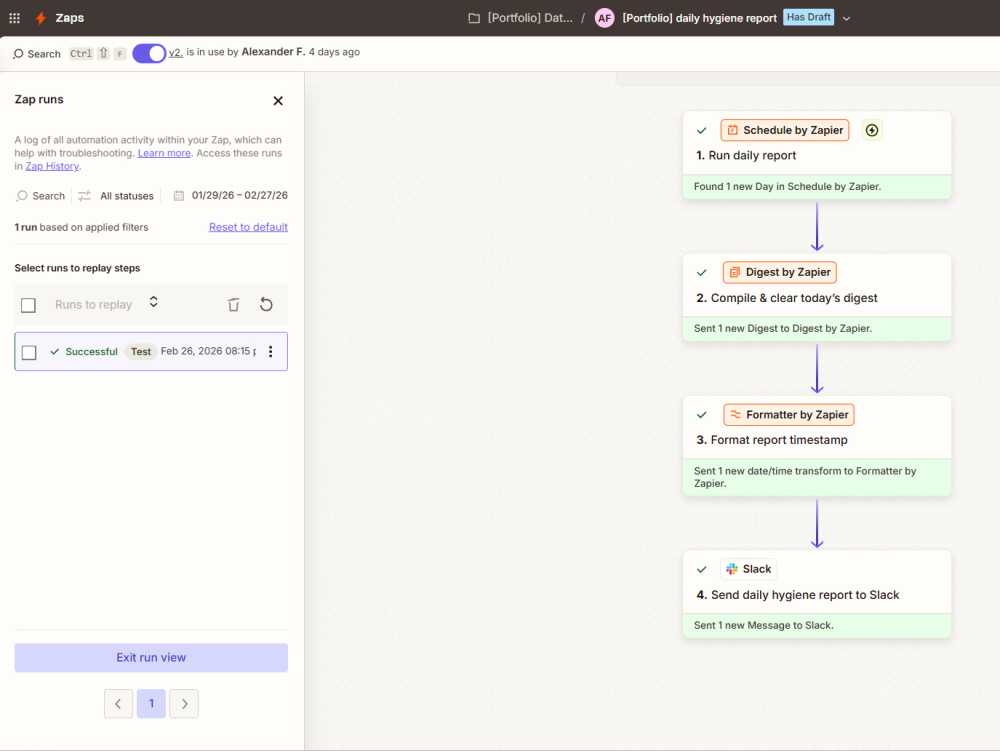This screenshot has width=1000, height=751.
Task: Open the run's three-dot options menu
Action: [270, 351]
